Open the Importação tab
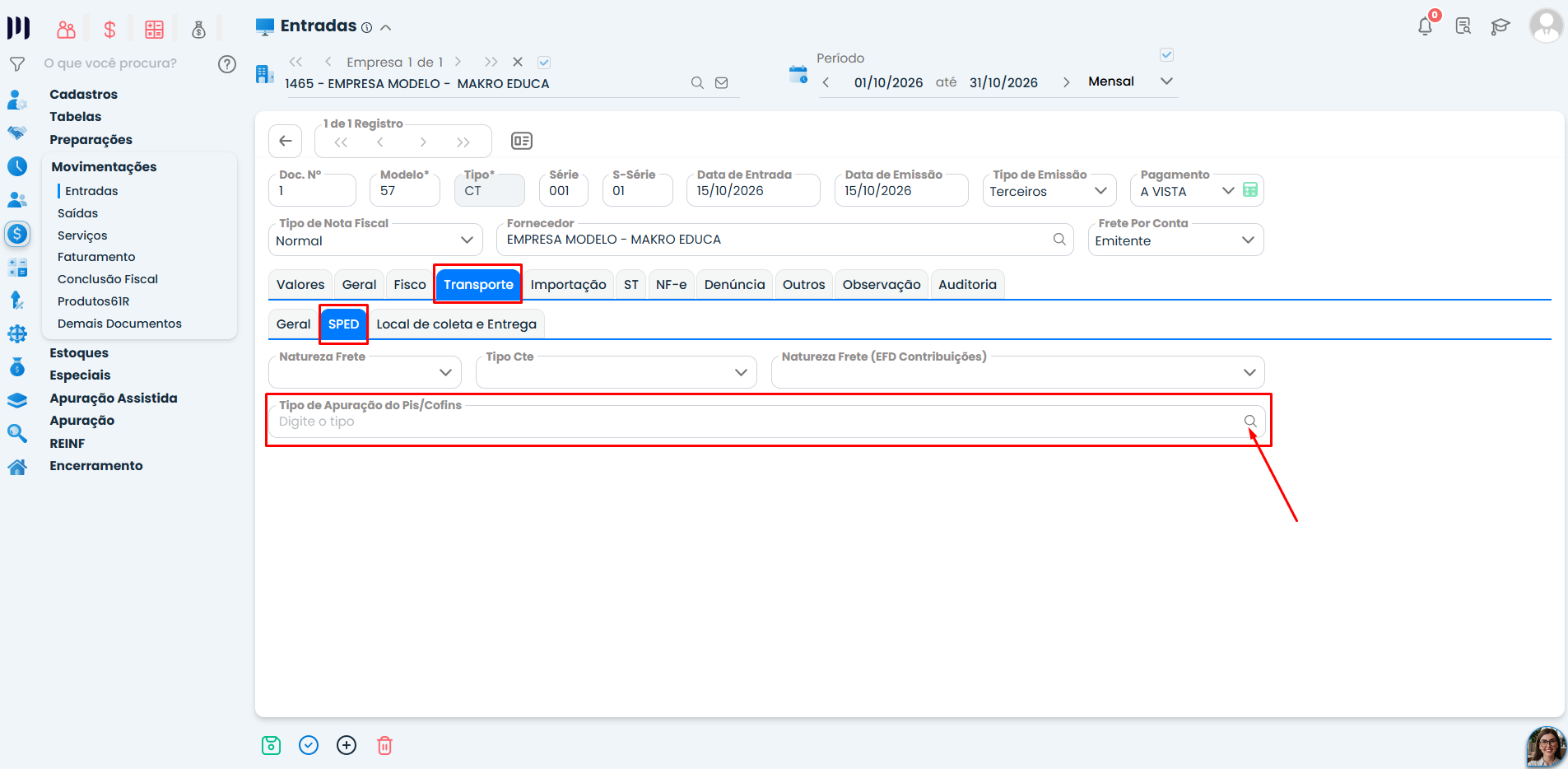The image size is (1568, 769). tap(568, 285)
